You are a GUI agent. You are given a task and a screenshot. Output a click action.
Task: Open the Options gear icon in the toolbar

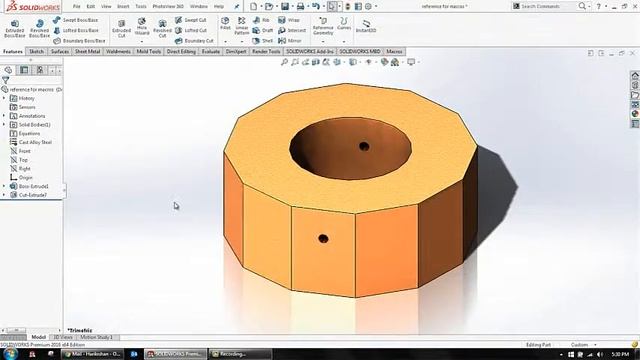coord(368,7)
